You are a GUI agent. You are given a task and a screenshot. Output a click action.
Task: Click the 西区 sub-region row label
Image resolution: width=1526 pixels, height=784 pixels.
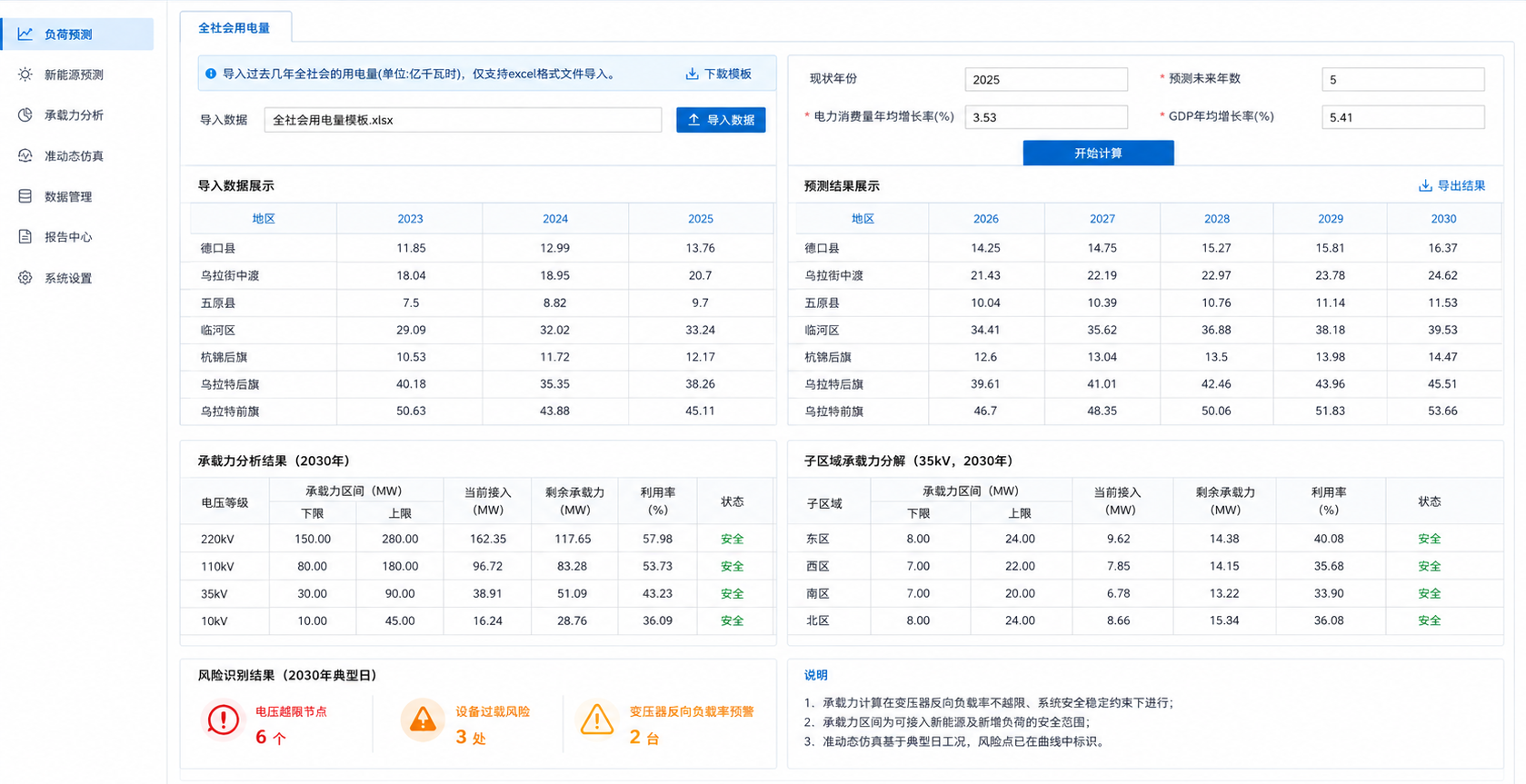[818, 566]
